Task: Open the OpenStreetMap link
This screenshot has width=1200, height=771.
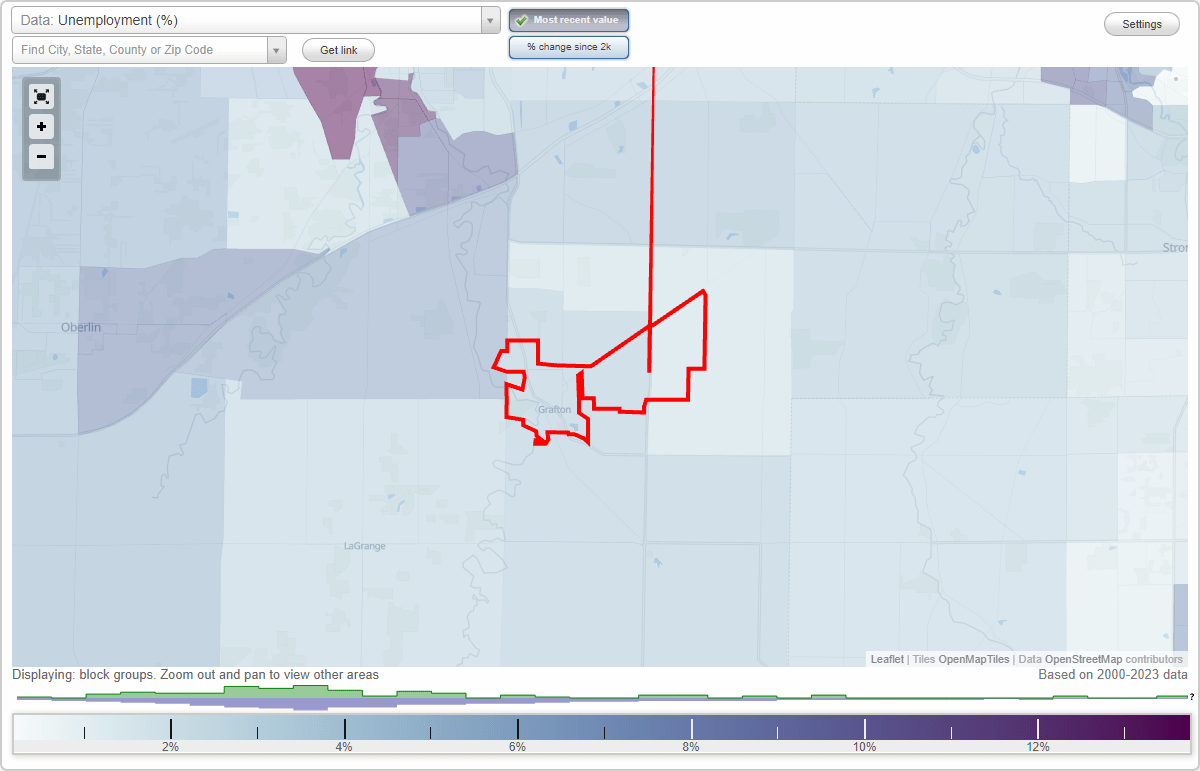Action: [x=1083, y=659]
